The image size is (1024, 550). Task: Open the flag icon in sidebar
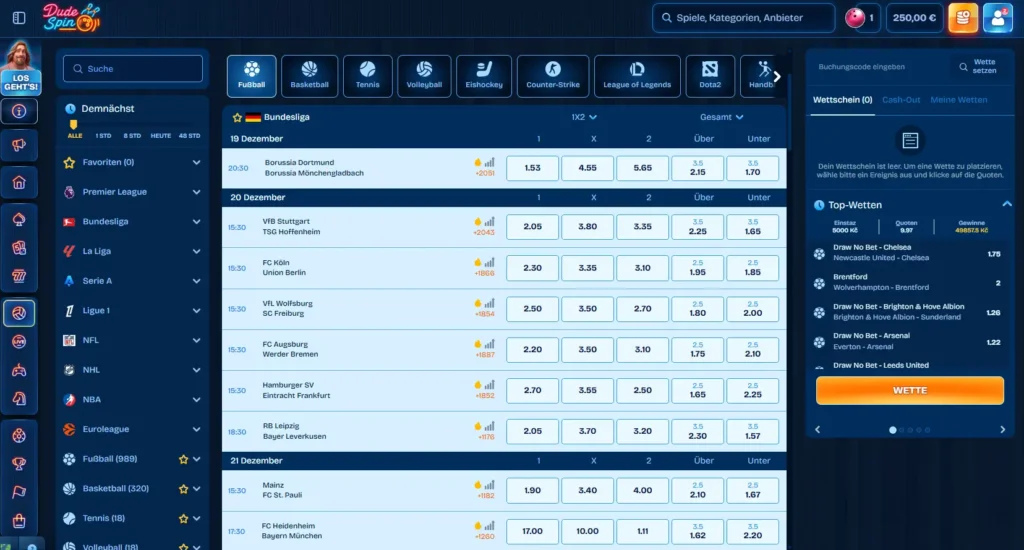[x=19, y=492]
